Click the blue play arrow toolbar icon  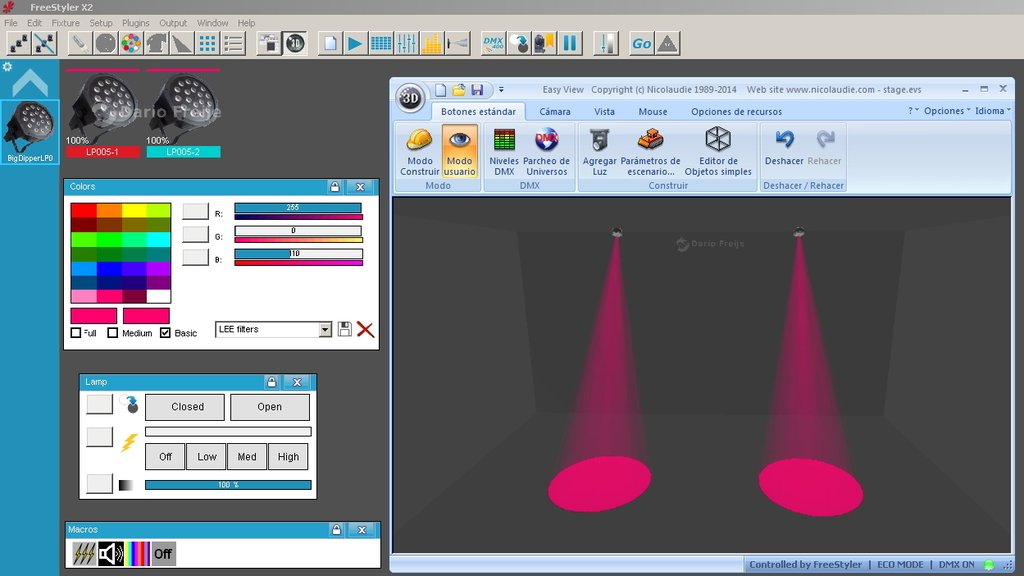pyautogui.click(x=355, y=44)
